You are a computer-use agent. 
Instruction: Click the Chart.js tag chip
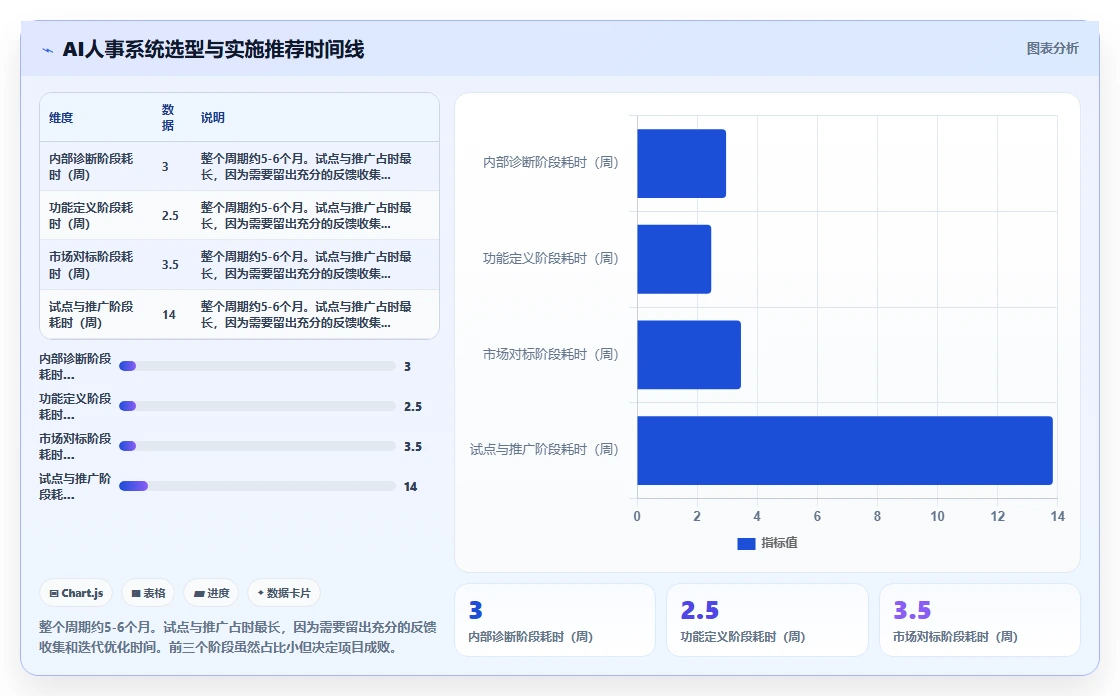click(x=76, y=593)
